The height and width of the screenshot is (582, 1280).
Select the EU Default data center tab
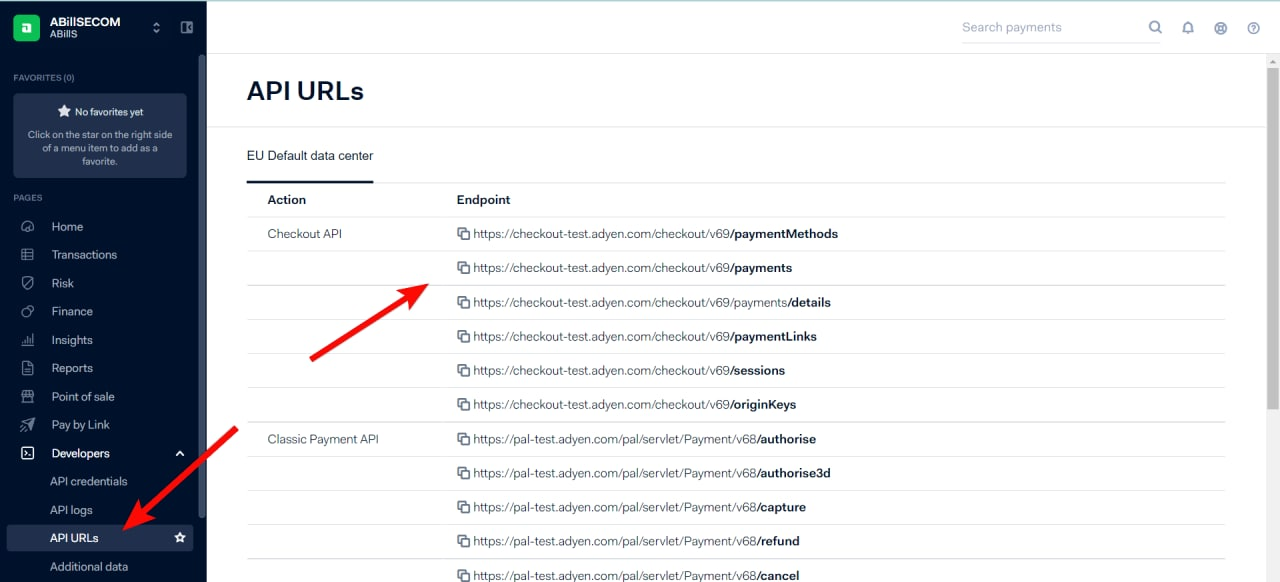pyautogui.click(x=310, y=156)
